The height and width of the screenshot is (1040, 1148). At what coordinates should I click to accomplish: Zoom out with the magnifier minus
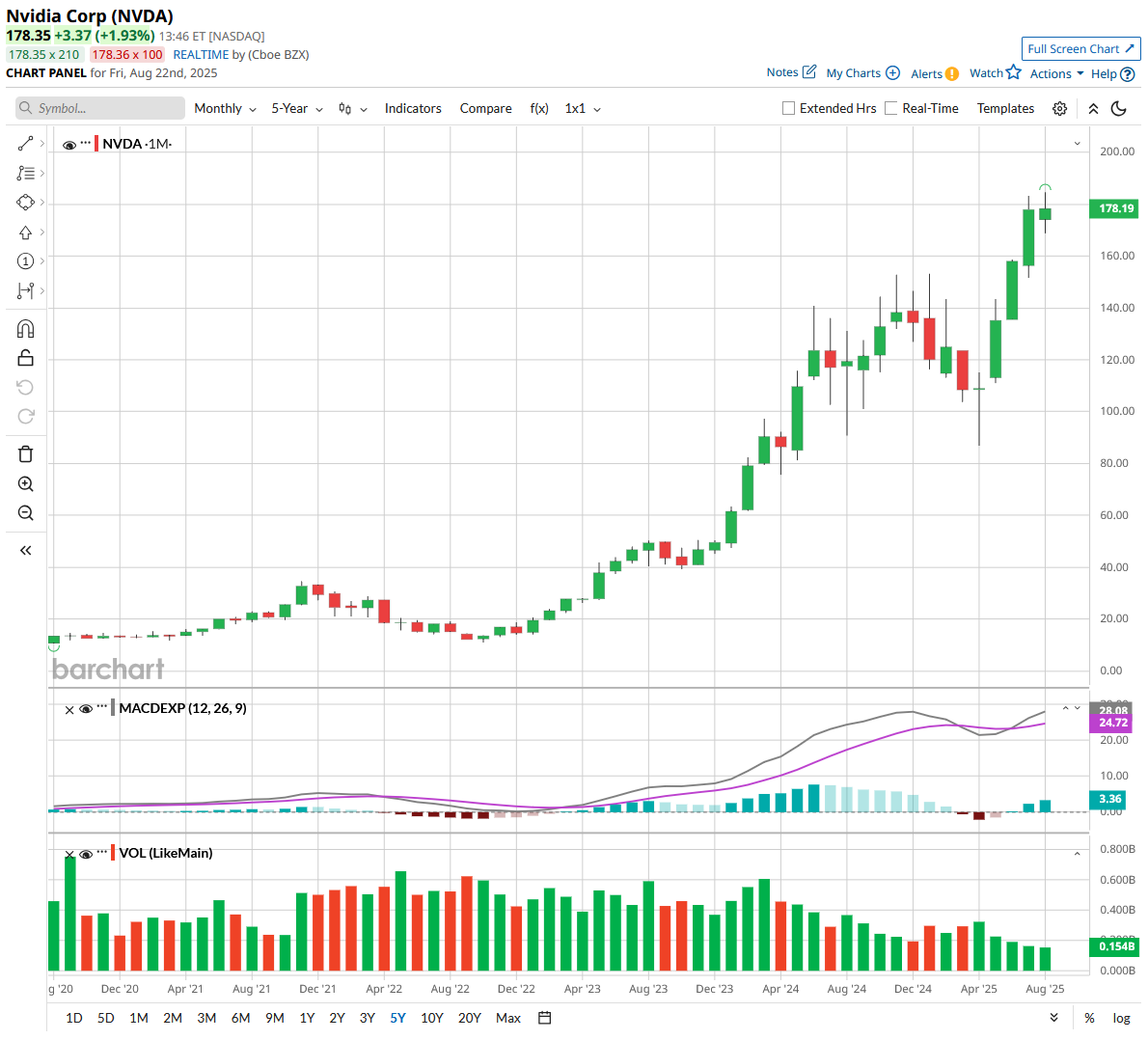pyautogui.click(x=25, y=512)
